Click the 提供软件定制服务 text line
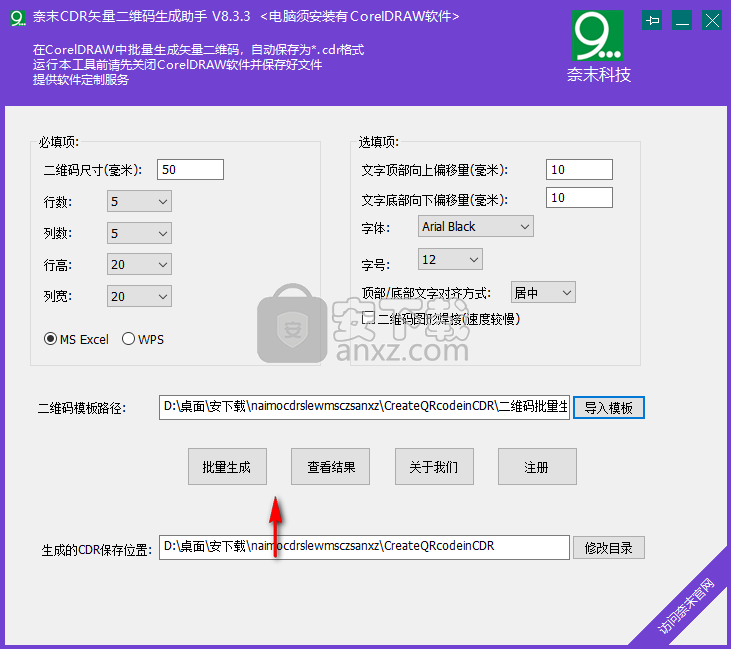The width and height of the screenshot is (731, 649). [x=81, y=80]
